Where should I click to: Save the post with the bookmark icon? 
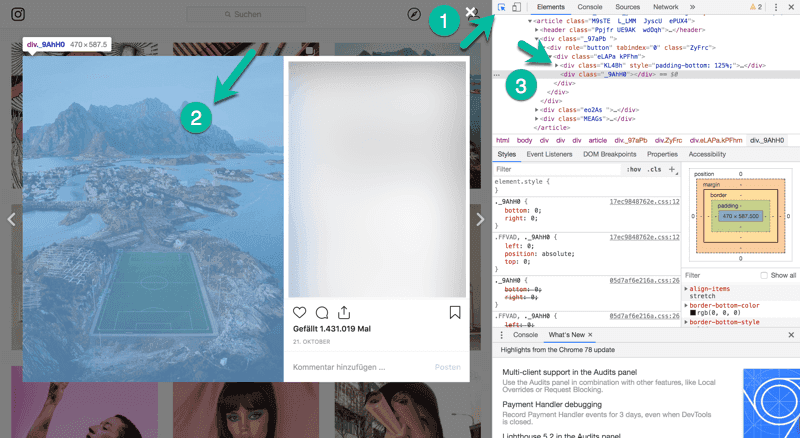click(x=455, y=312)
